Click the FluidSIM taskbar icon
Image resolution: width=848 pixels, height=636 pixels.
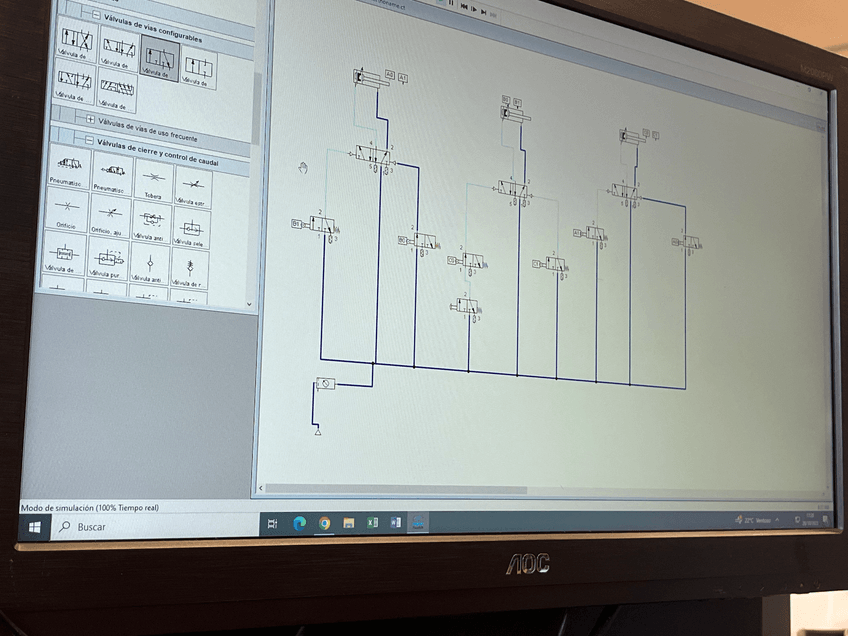tap(418, 522)
